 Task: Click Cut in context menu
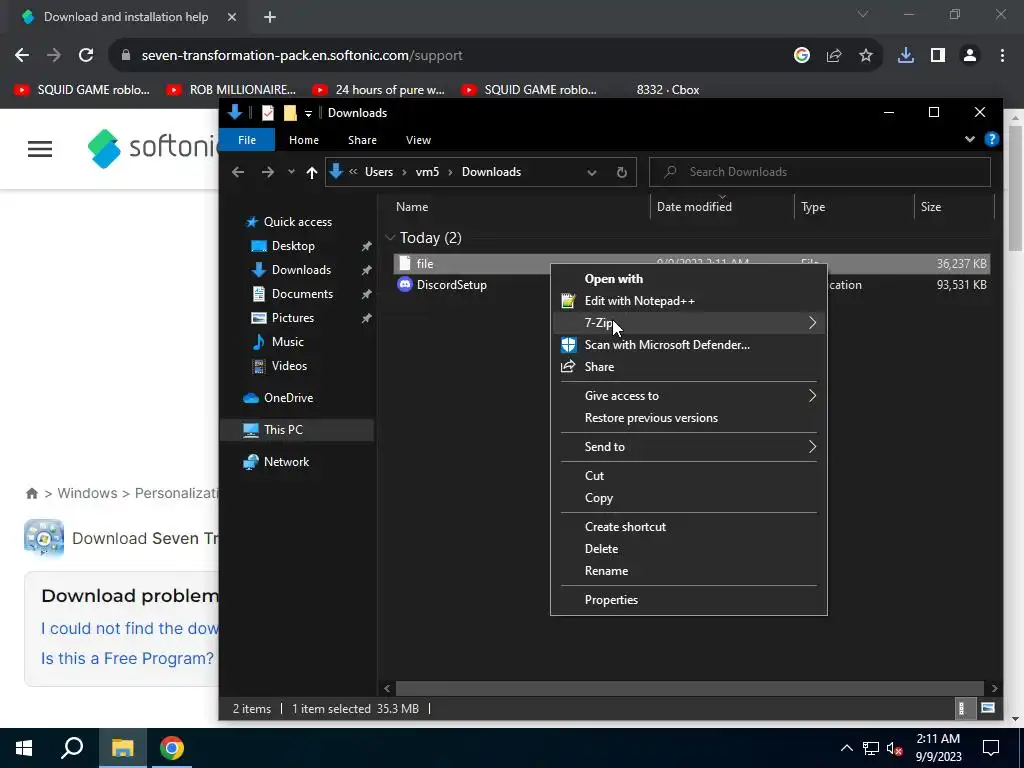pos(689,475)
